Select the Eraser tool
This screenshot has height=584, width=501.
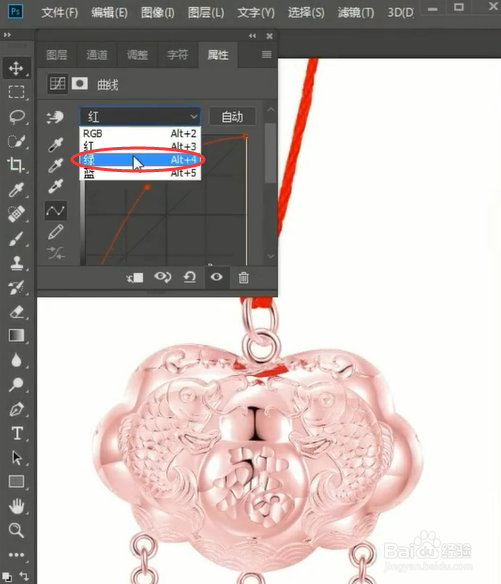[16, 312]
